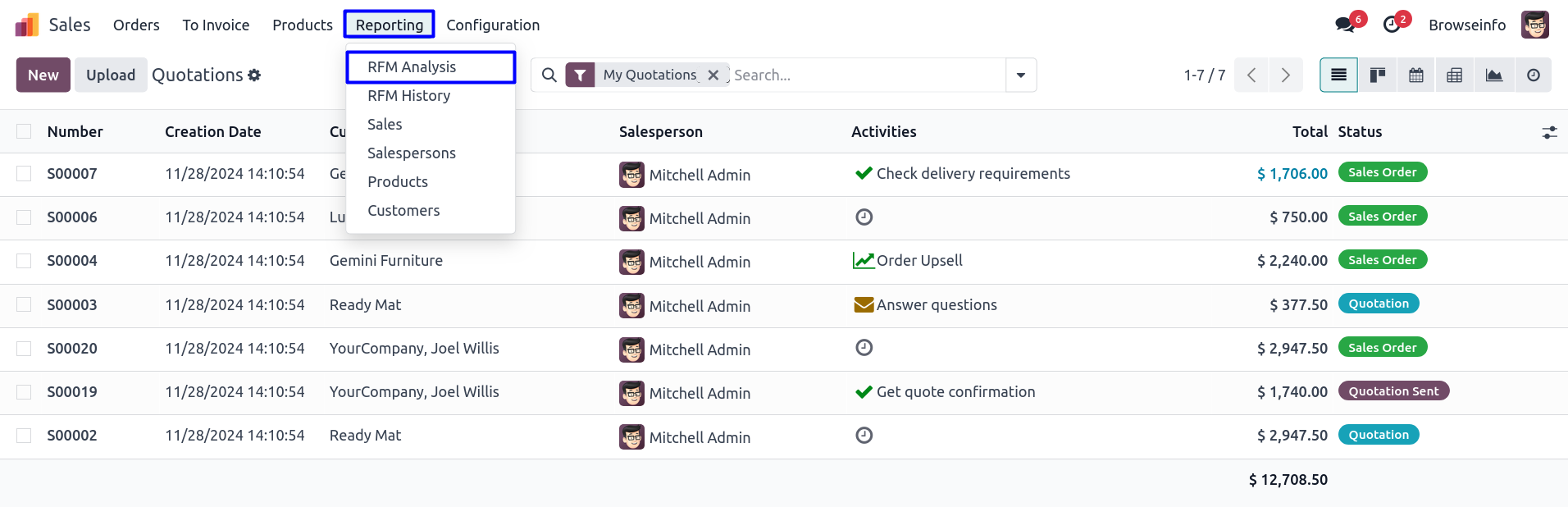Screen dimensions: 1568x507
Task: Open the Graph view
Action: point(1493,75)
